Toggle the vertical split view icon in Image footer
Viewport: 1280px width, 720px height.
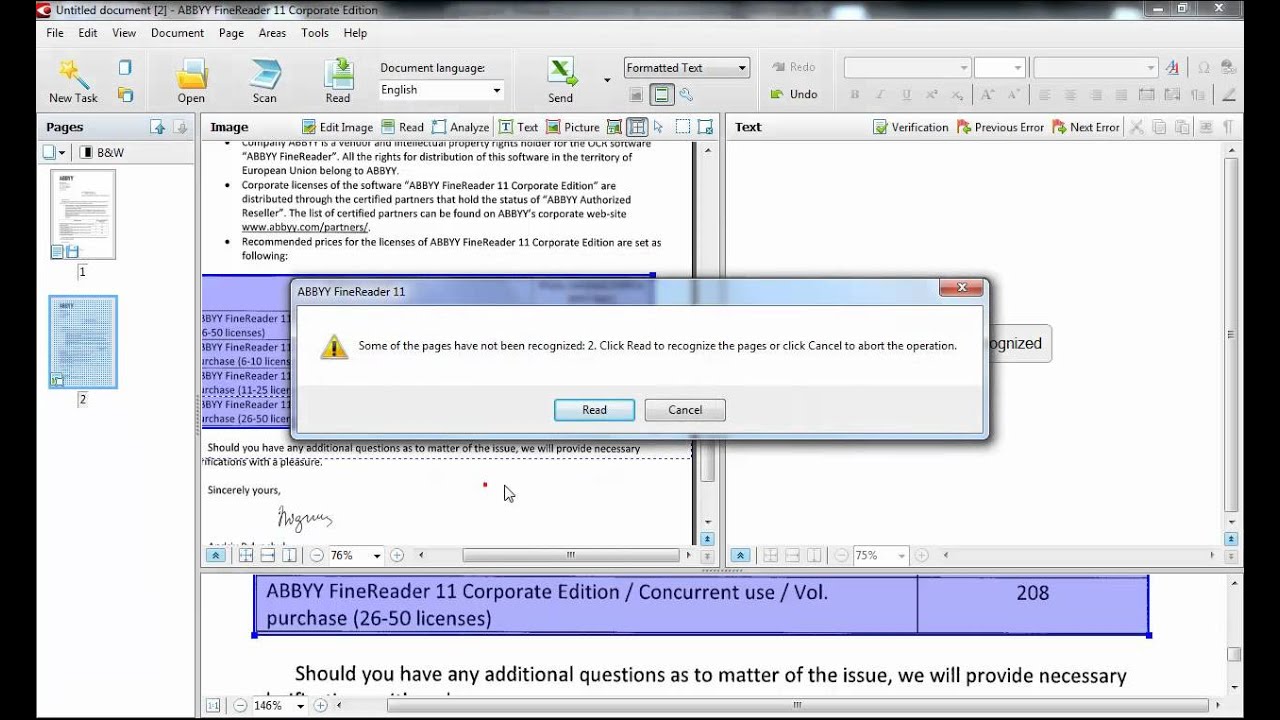289,555
